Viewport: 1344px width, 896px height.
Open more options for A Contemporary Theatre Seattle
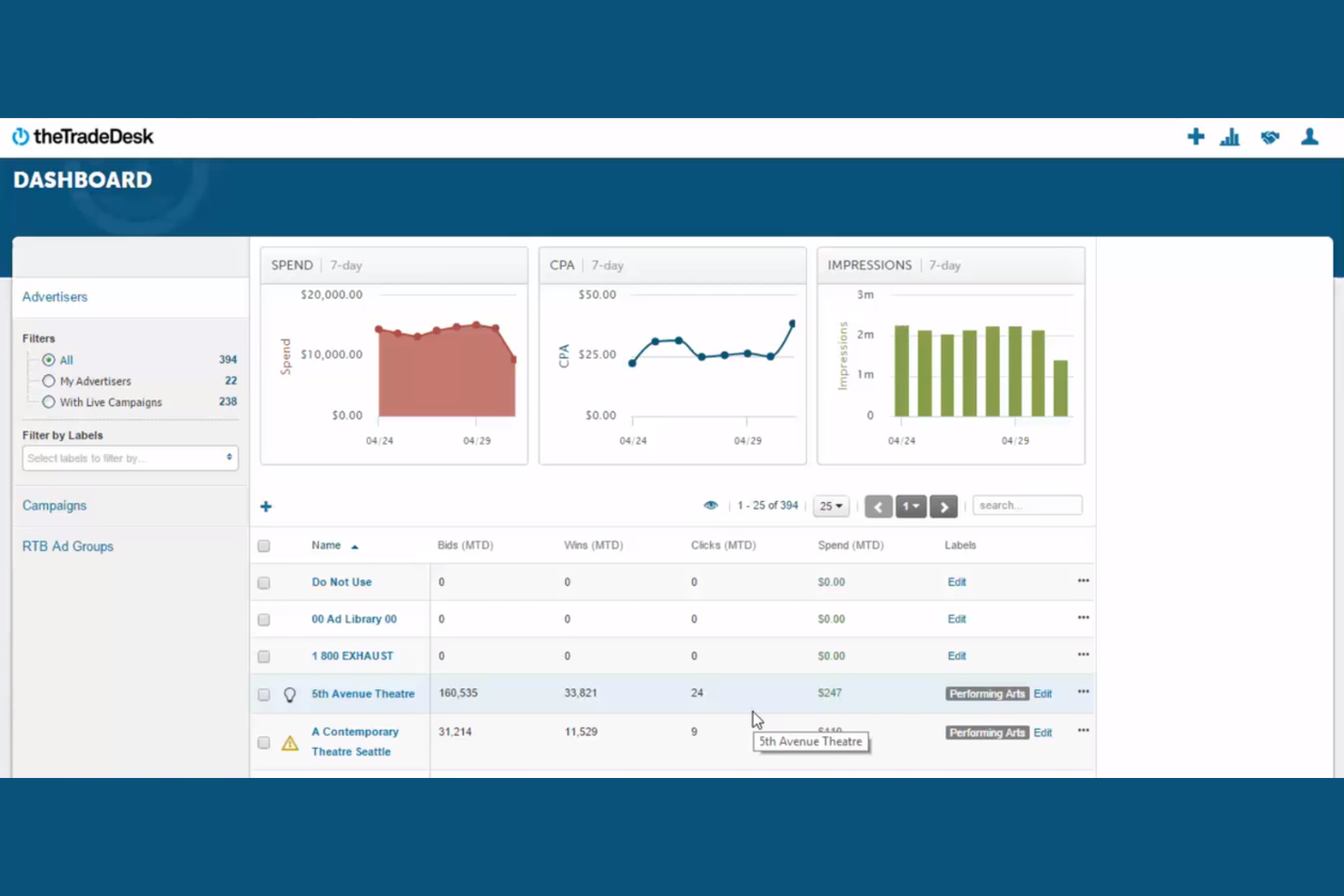pos(1083,731)
